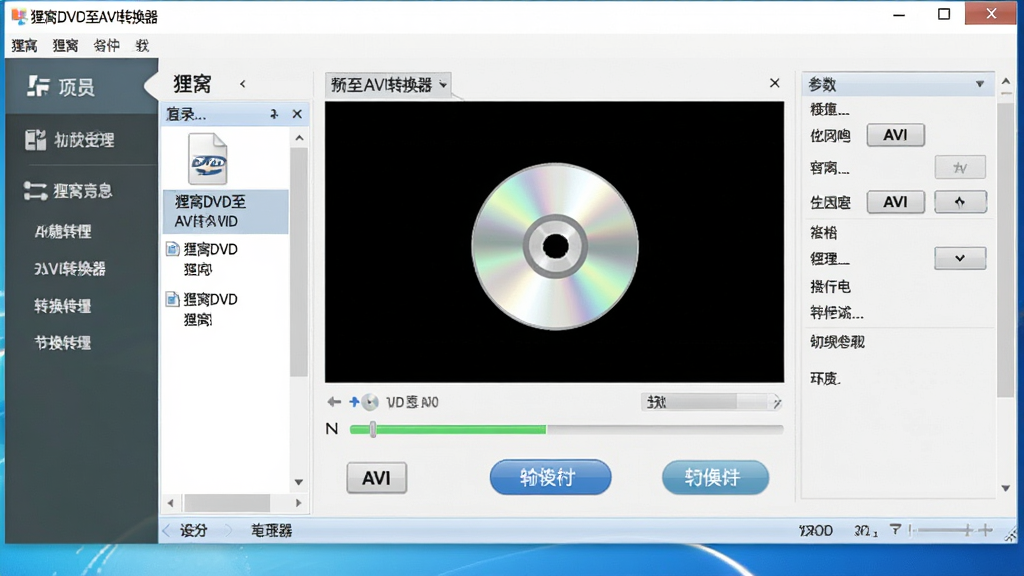
Task: Click the second AVI button in parameters
Action: pos(895,202)
